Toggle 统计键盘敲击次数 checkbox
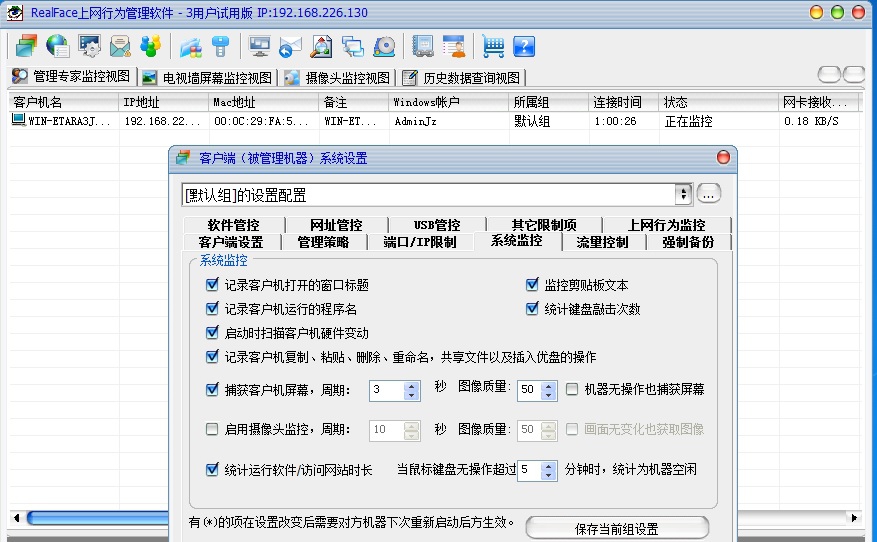Screen dimensions: 877x542 coord(533,309)
